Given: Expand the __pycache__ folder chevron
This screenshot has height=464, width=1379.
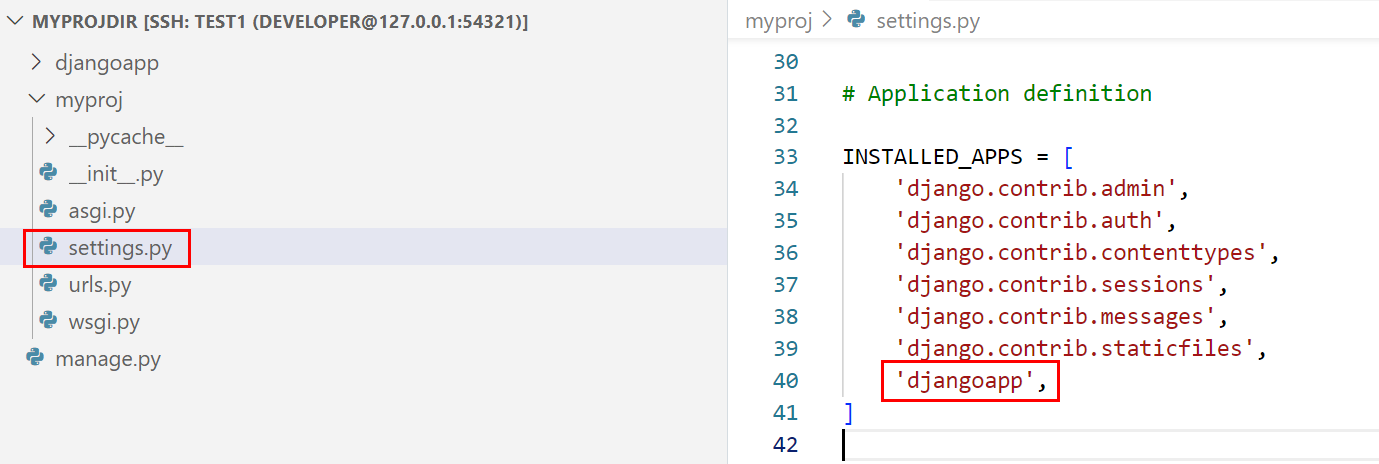Looking at the screenshot, I should [x=50, y=137].
